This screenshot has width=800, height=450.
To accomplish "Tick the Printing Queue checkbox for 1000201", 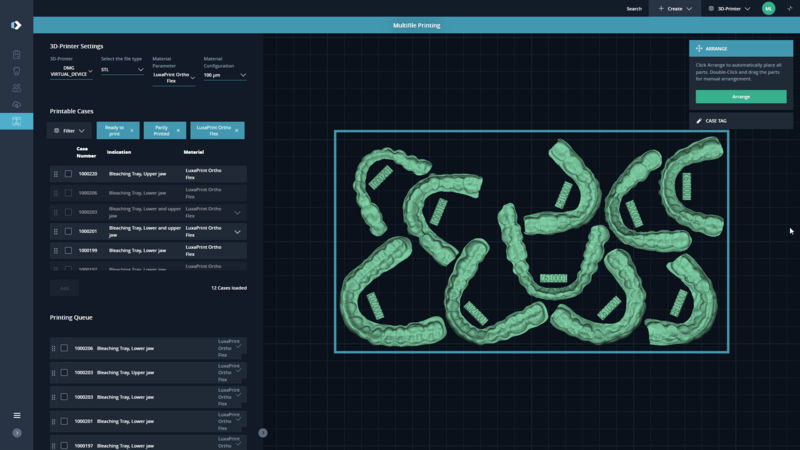I will [64, 421].
